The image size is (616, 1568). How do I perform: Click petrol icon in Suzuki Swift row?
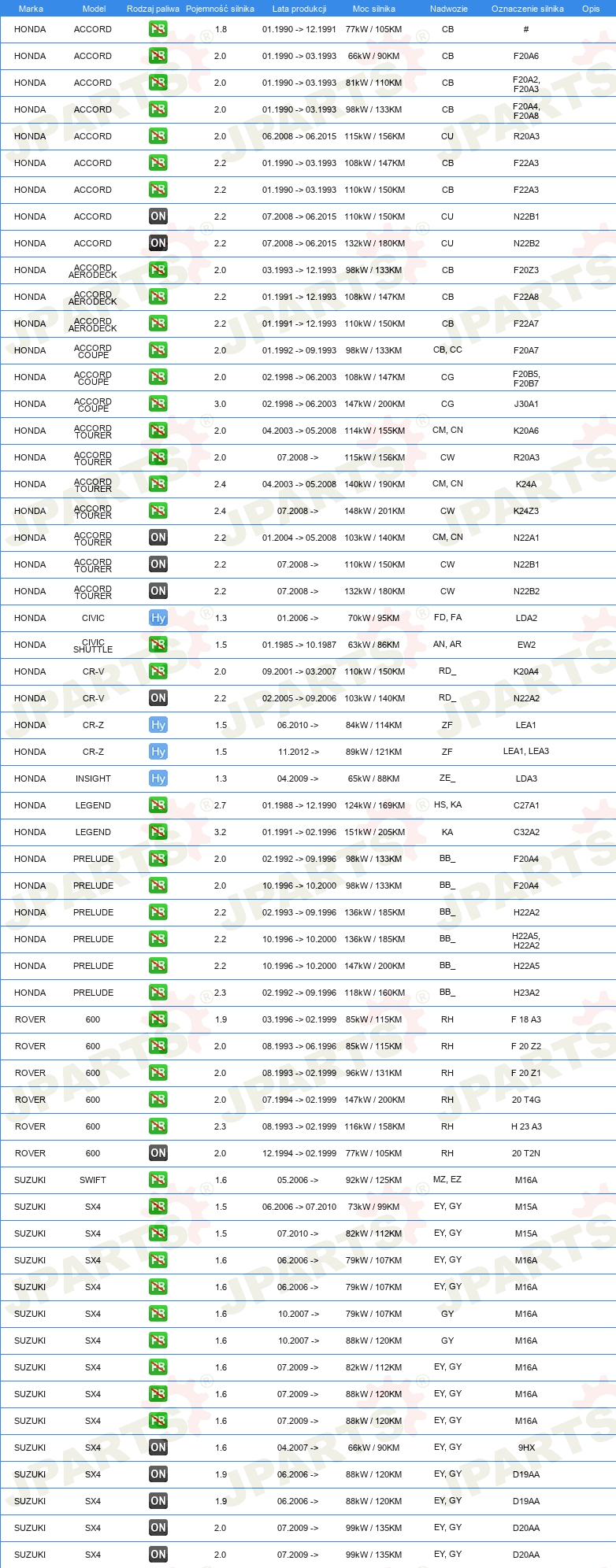(x=158, y=1180)
